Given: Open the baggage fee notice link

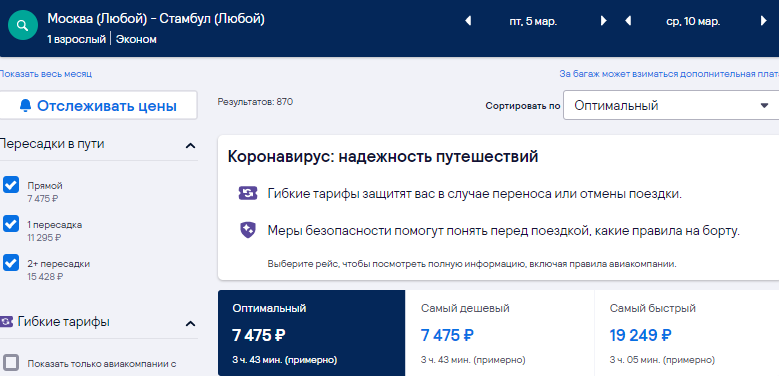Looking at the screenshot, I should coord(669,74).
